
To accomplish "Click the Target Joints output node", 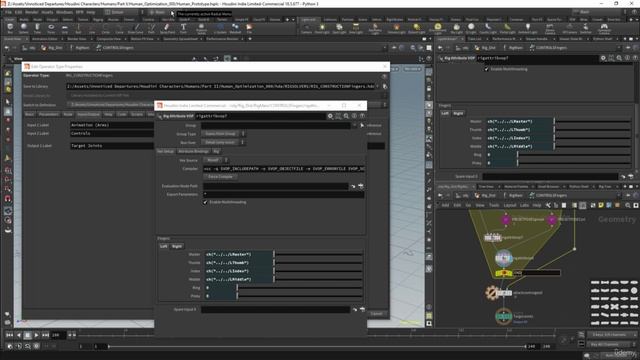I will point(504,316).
